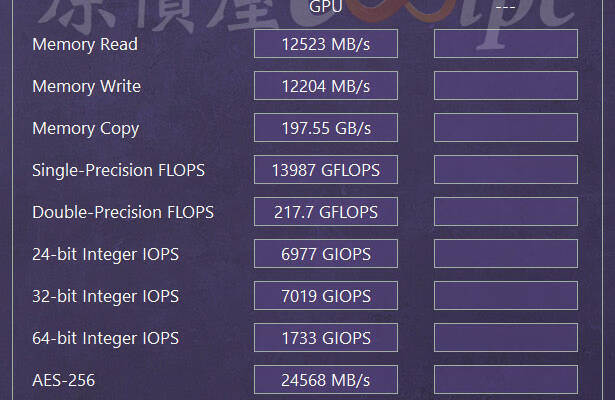
Task: Click the Memory Copy row label
Action: pos(86,129)
